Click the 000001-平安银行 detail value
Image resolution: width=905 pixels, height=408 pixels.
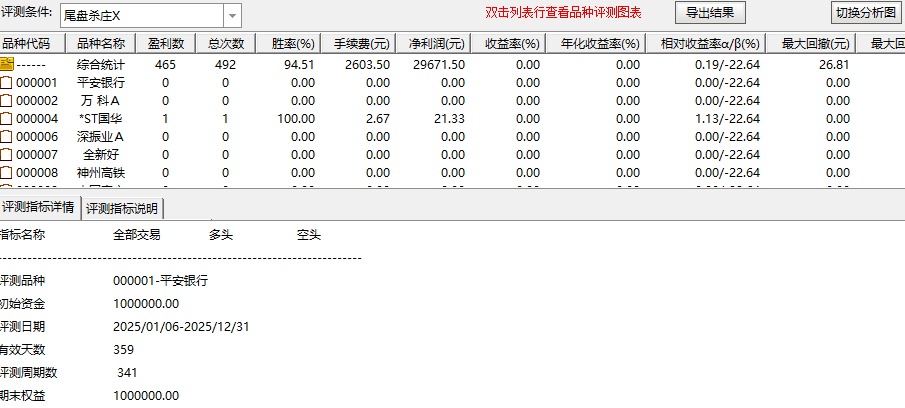pyautogui.click(x=160, y=281)
